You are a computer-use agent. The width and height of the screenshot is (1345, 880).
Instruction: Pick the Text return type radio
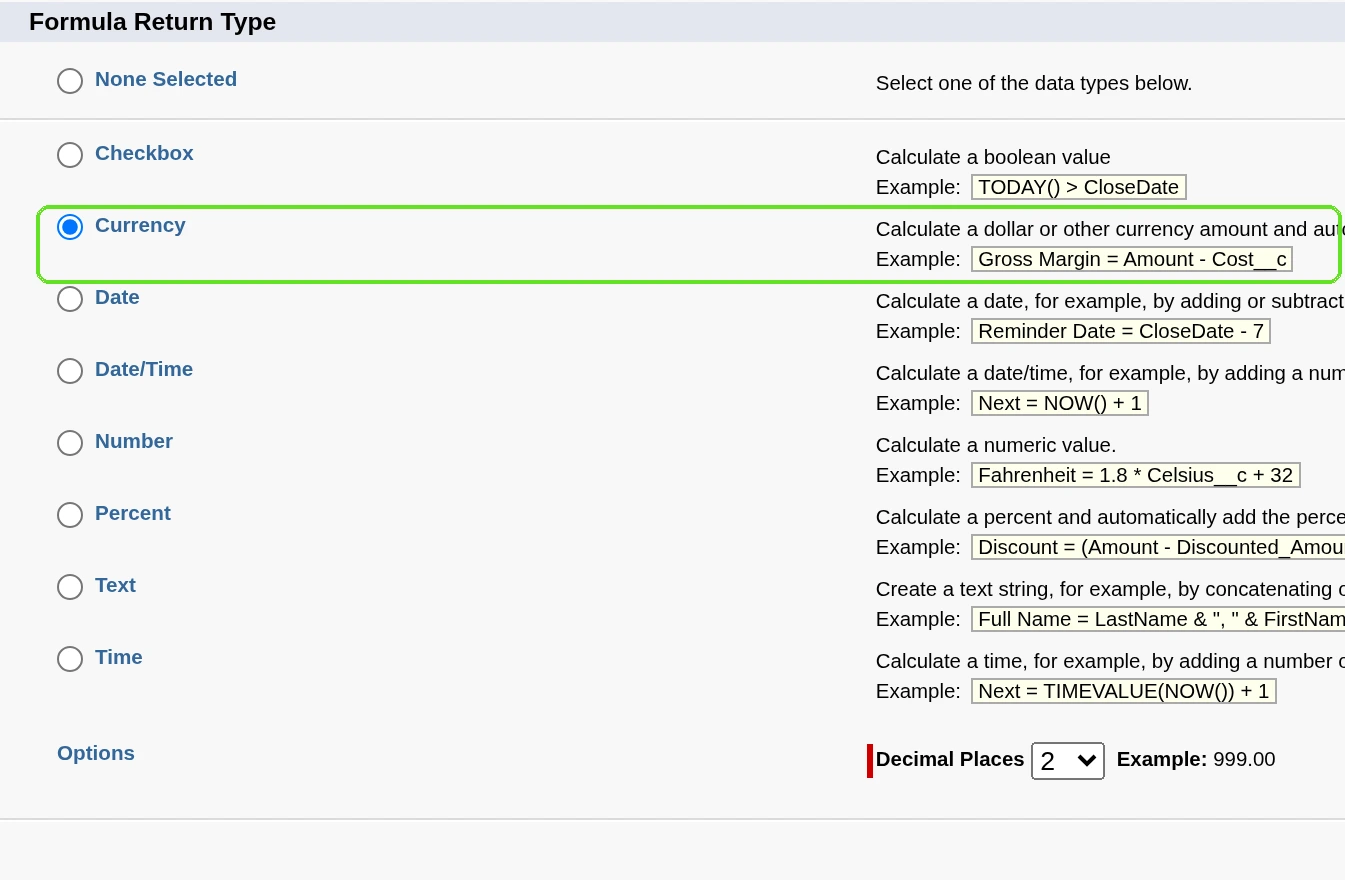70,587
